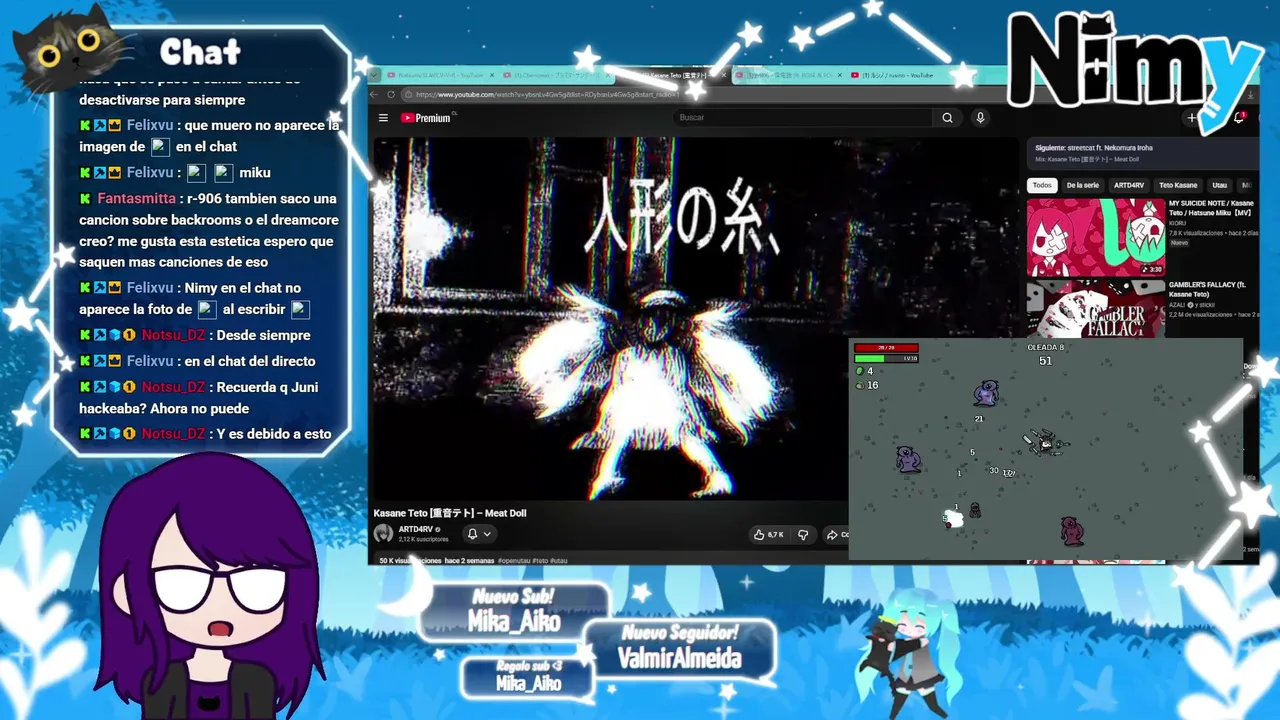
Task: Switch to the 'Kasane Teto' browser tab
Action: coord(677,75)
